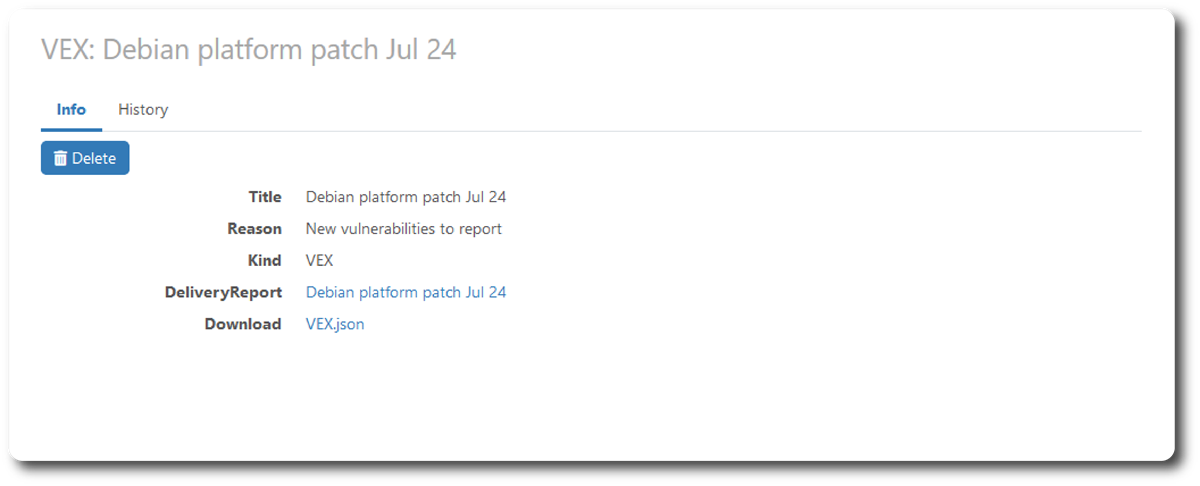Click the 'VEX:' prefix in page heading

[67, 49]
